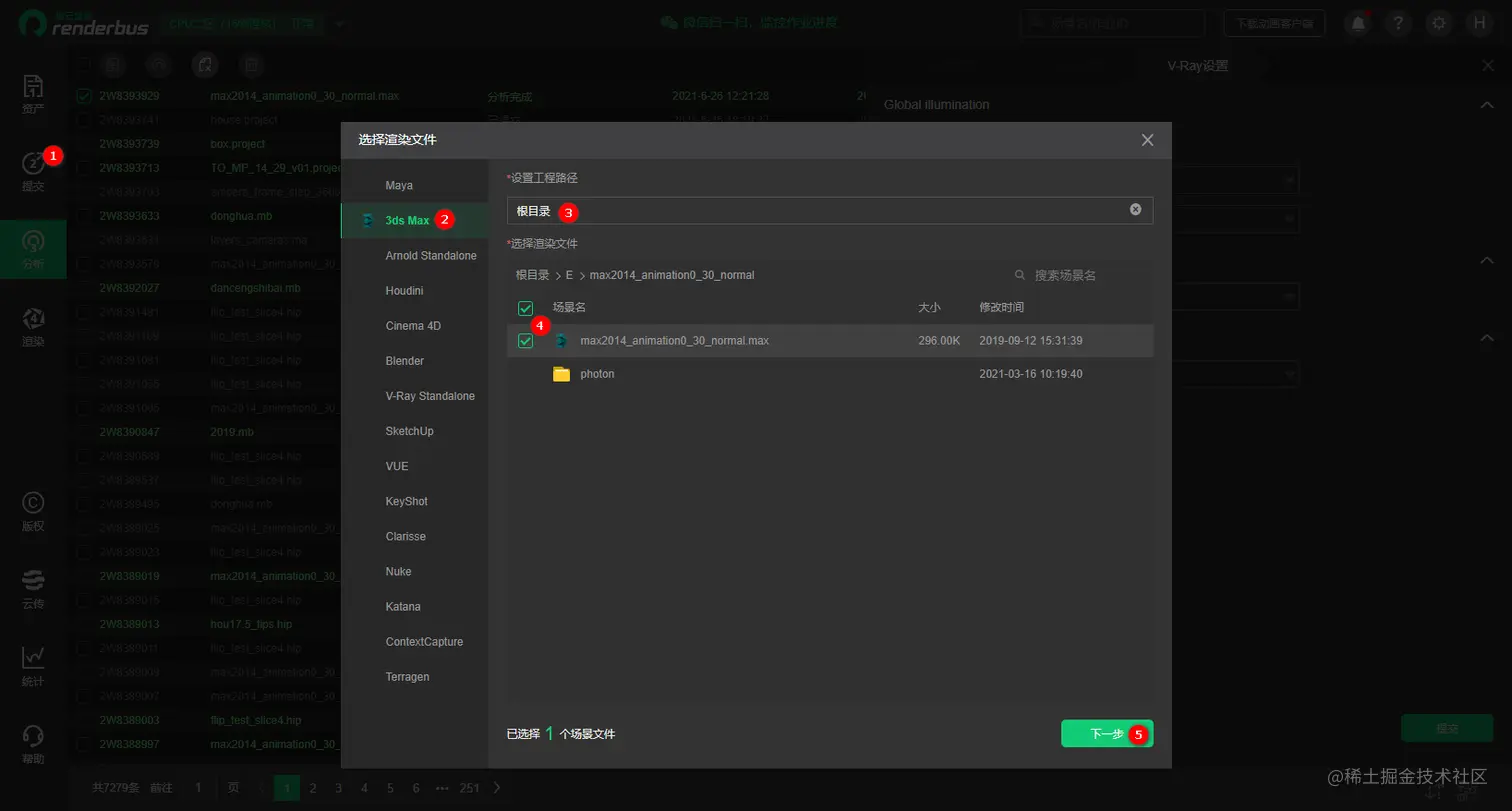Select KeyShot in the software list
Viewport: 1512px width, 811px height.
pos(414,501)
